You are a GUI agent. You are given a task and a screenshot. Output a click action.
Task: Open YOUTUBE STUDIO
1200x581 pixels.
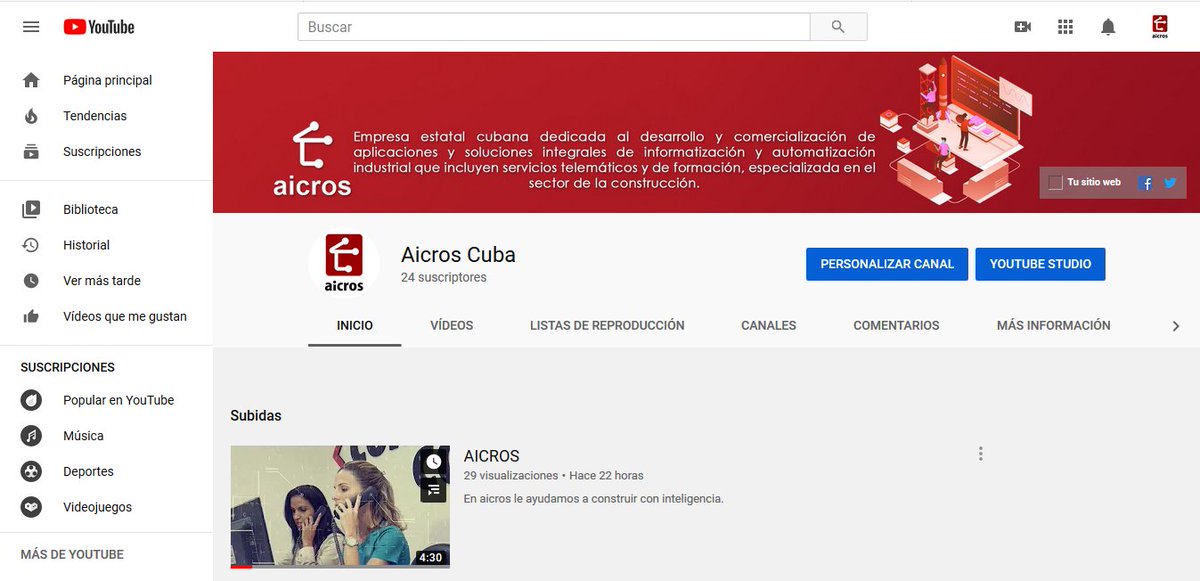tap(1040, 264)
